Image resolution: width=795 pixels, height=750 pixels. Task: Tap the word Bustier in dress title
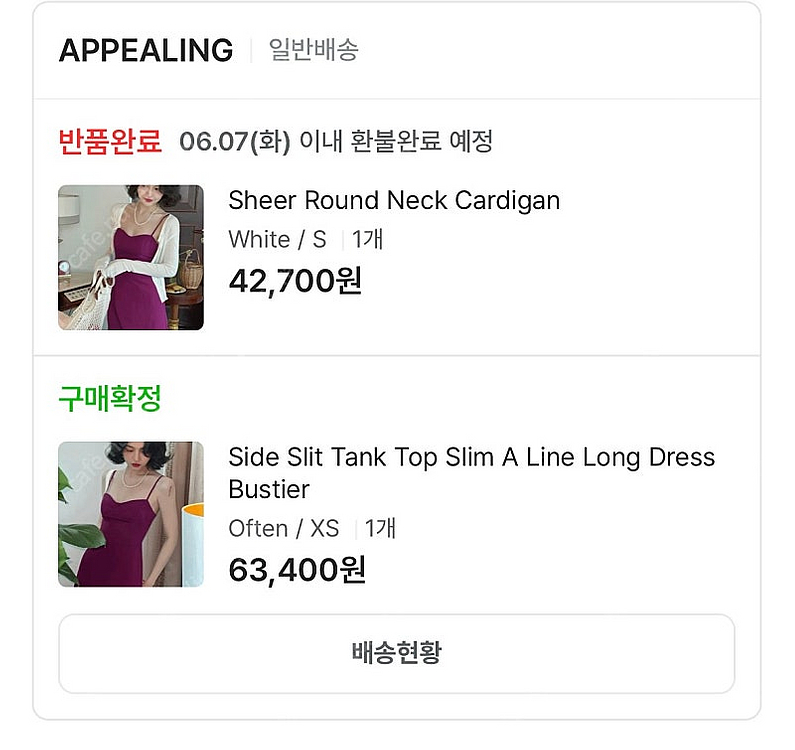click(x=269, y=489)
